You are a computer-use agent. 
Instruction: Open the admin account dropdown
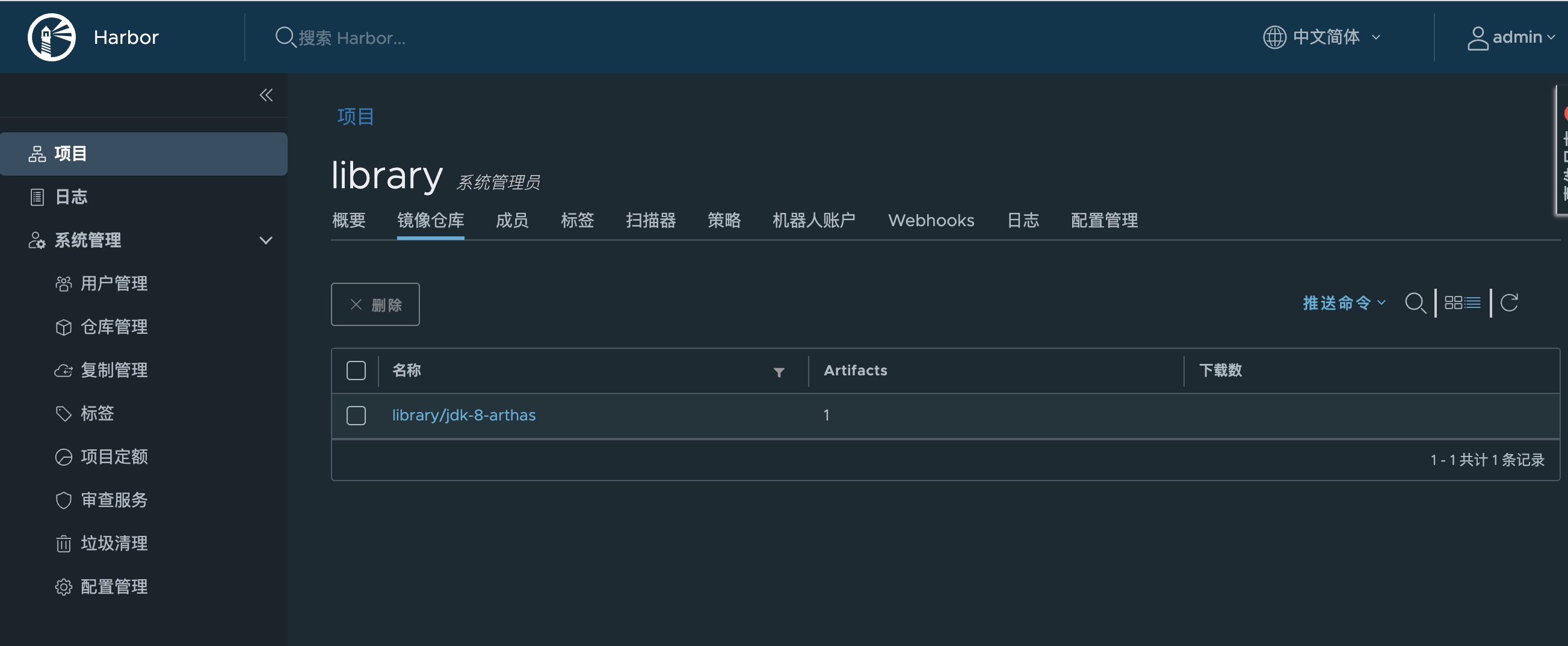1511,37
